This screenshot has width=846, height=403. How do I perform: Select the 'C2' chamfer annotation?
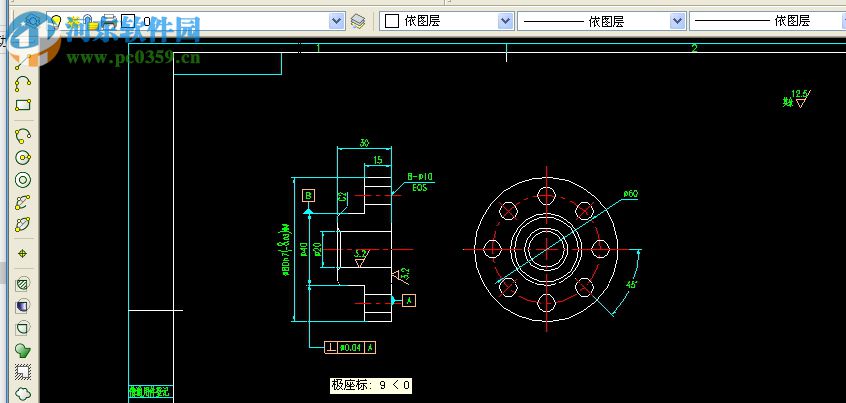[343, 197]
